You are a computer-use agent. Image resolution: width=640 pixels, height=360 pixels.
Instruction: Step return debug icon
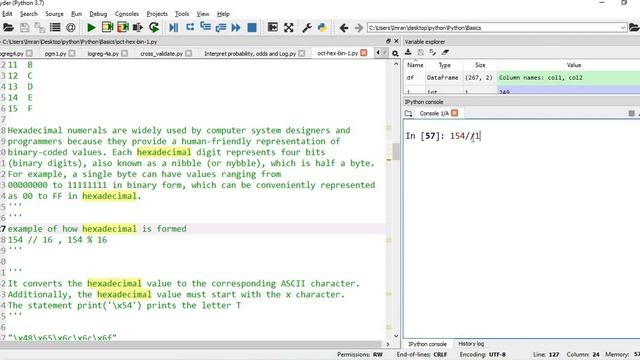tap(221, 28)
